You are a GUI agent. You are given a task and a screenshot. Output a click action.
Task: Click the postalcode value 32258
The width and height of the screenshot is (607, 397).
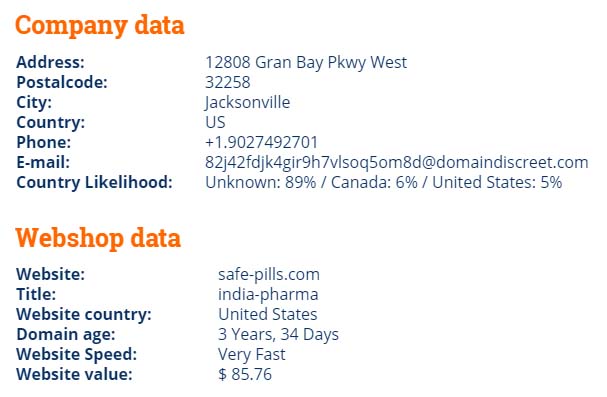tap(228, 82)
